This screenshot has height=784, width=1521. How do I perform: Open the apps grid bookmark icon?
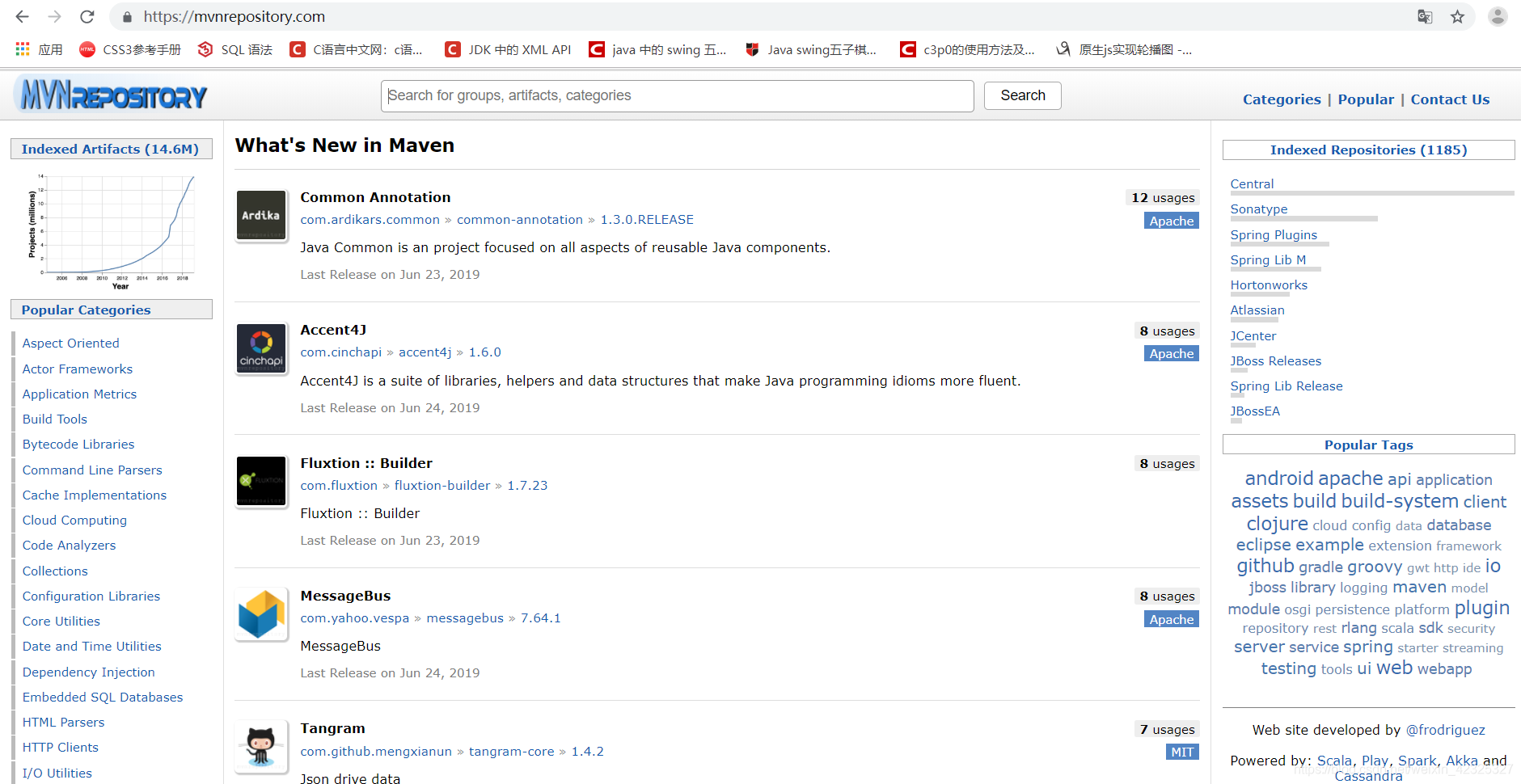click(x=23, y=49)
